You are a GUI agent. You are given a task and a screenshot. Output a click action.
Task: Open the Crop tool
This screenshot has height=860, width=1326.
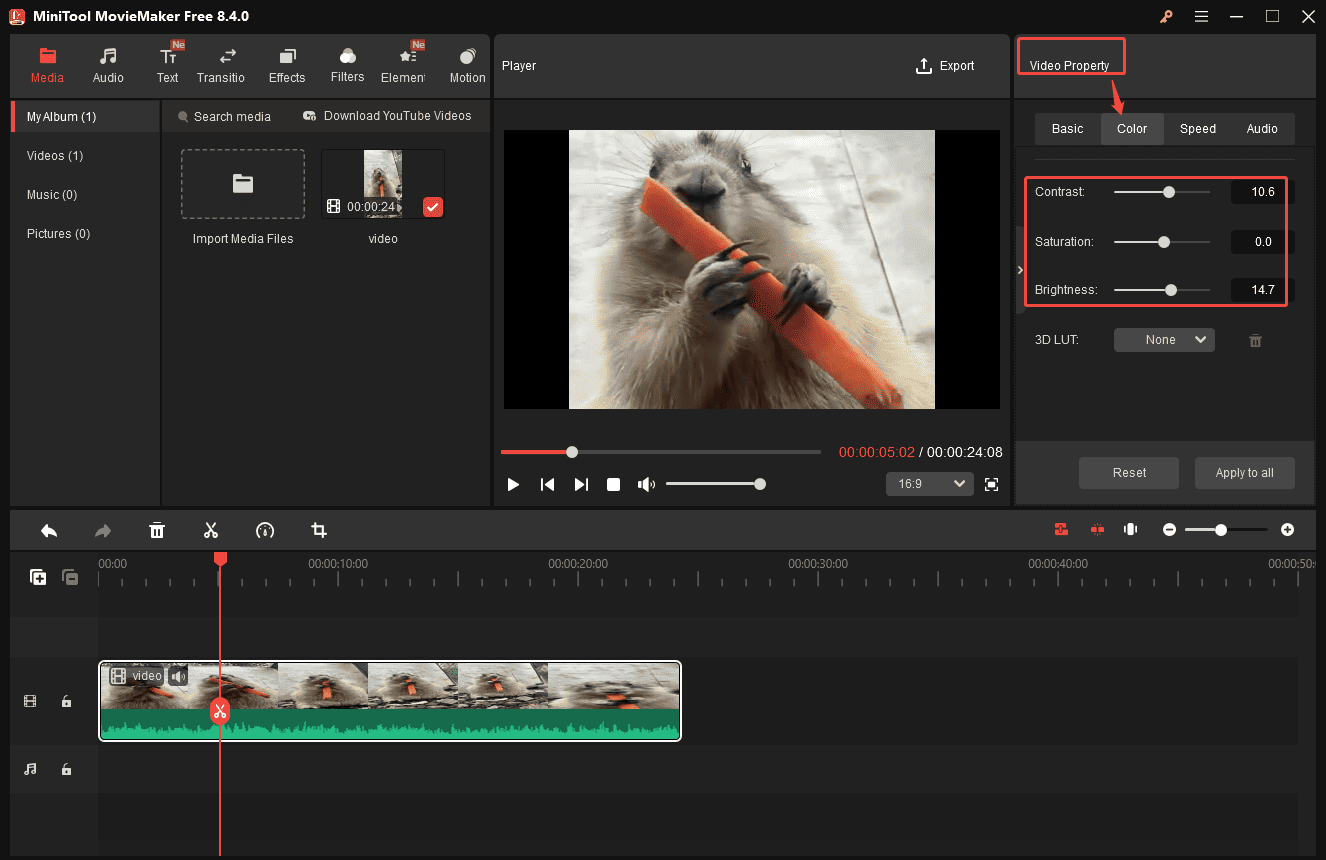tap(318, 530)
